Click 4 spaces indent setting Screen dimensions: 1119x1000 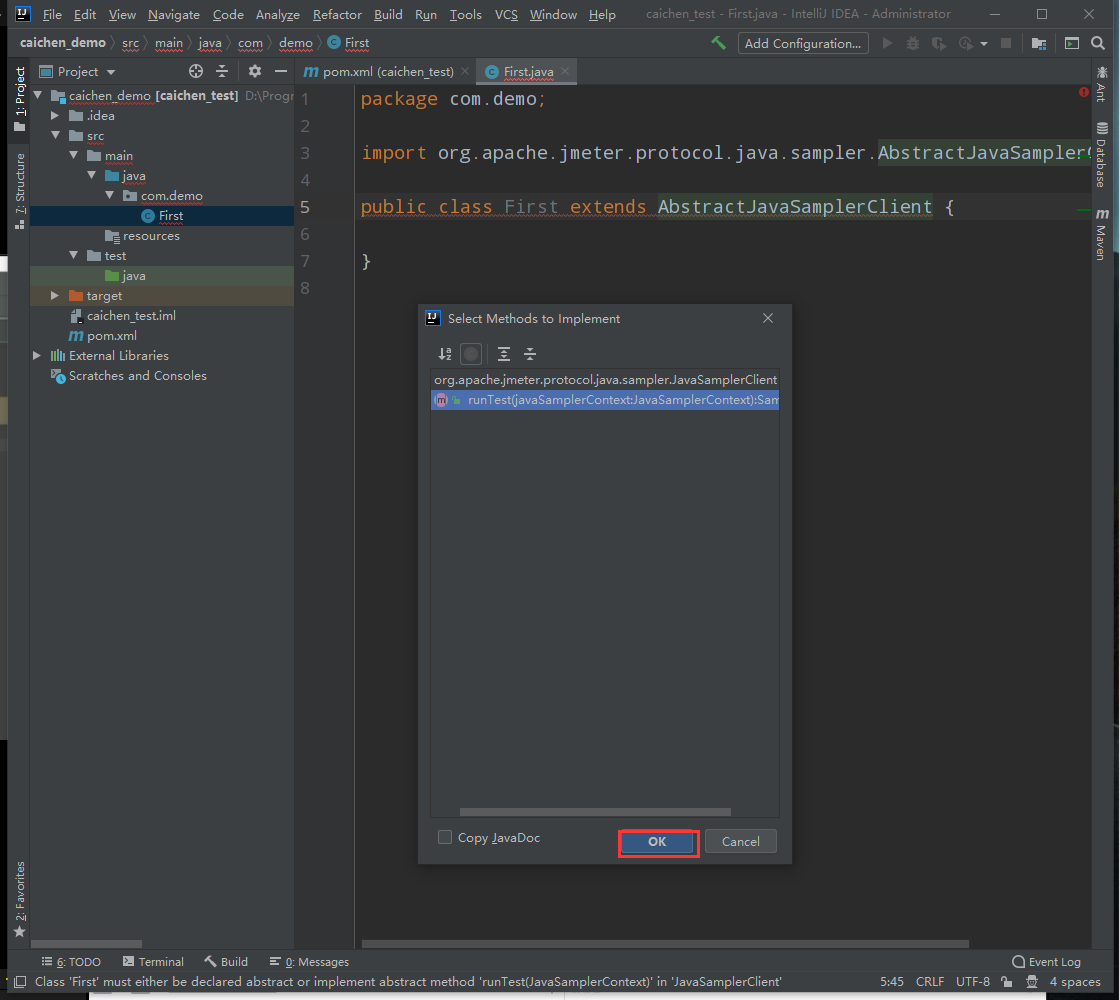pyautogui.click(x=1075, y=982)
